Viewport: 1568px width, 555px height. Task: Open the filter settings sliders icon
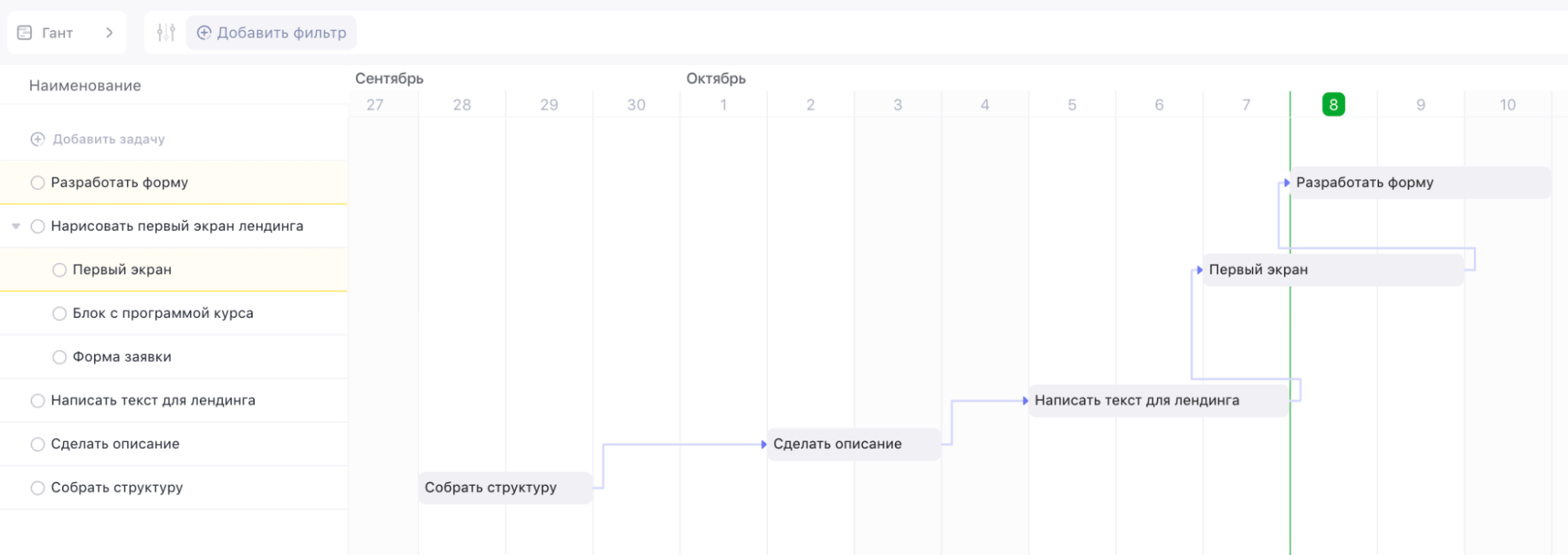(166, 33)
